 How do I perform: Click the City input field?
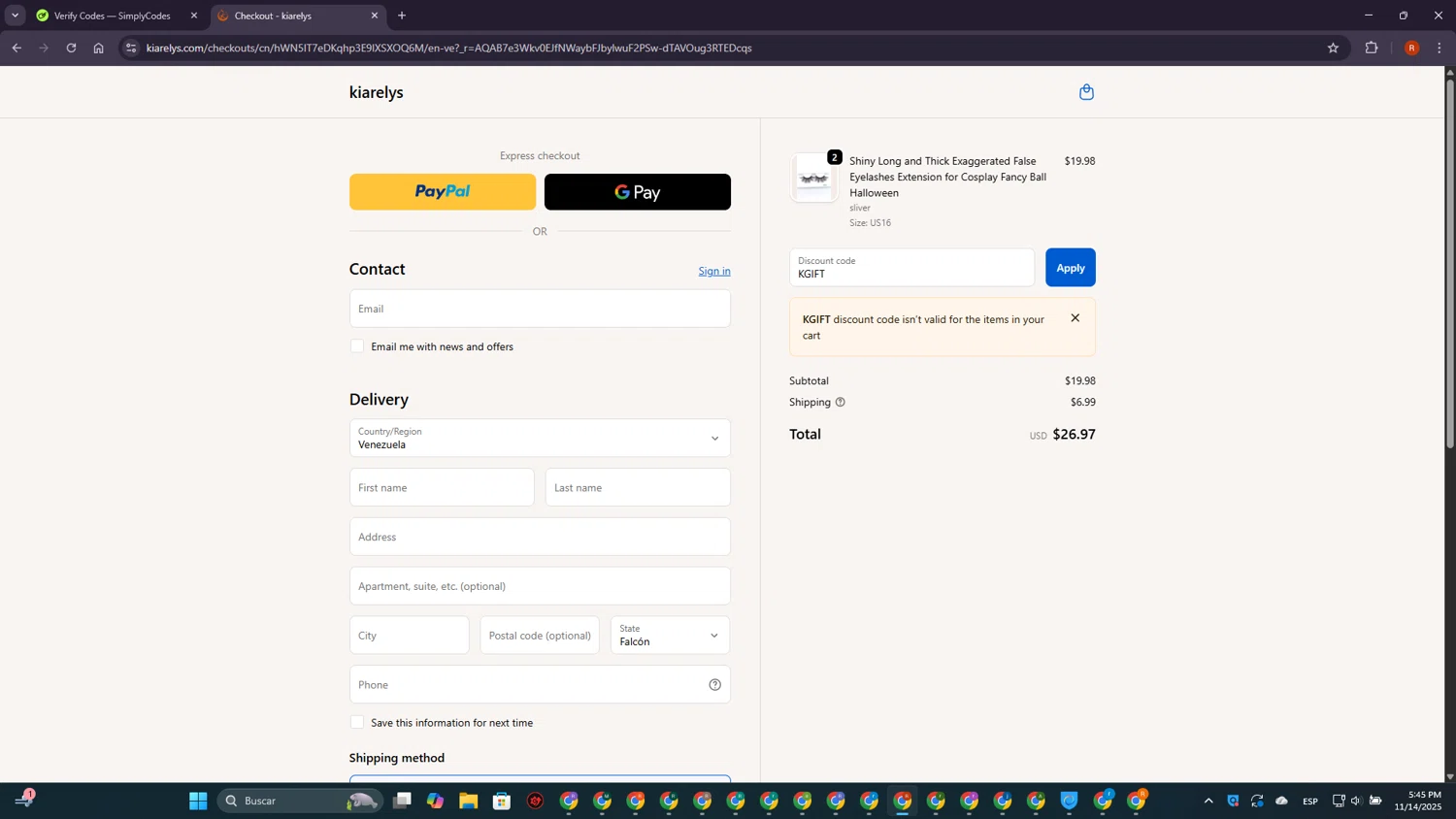(x=409, y=636)
